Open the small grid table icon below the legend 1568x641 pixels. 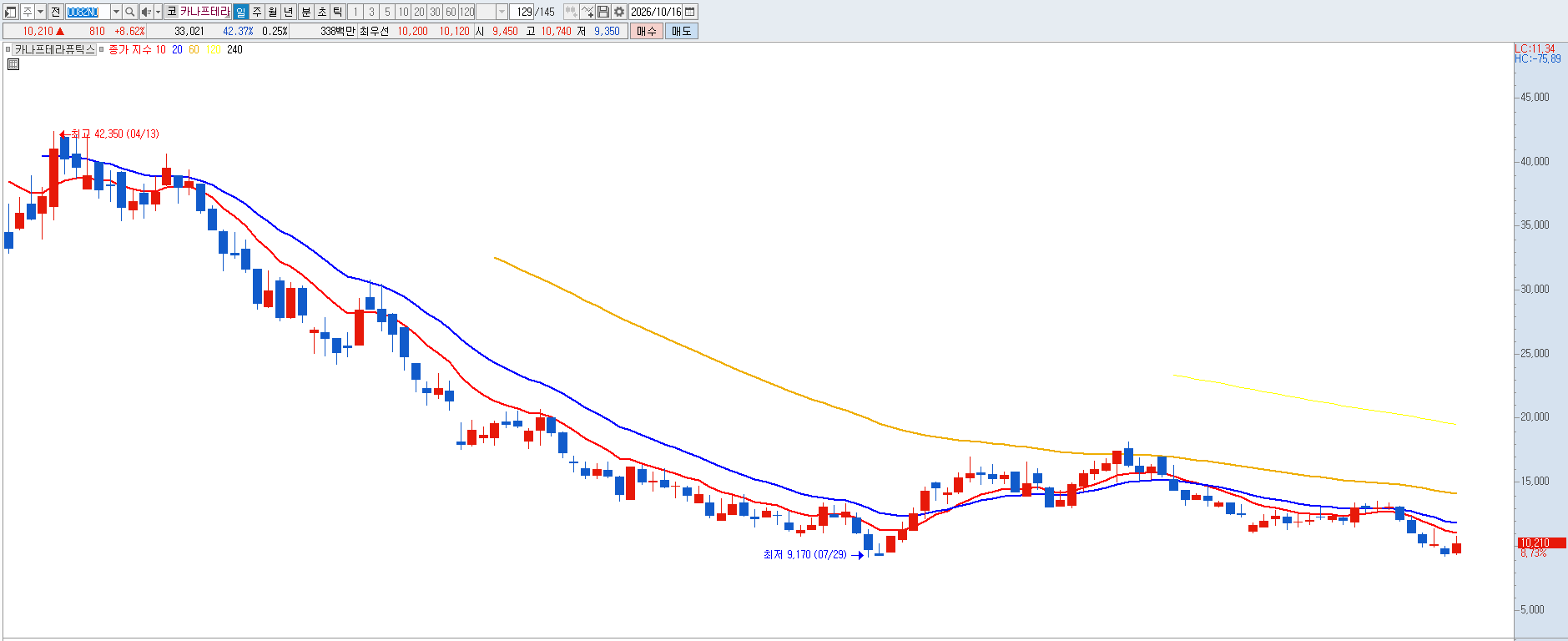13,64
